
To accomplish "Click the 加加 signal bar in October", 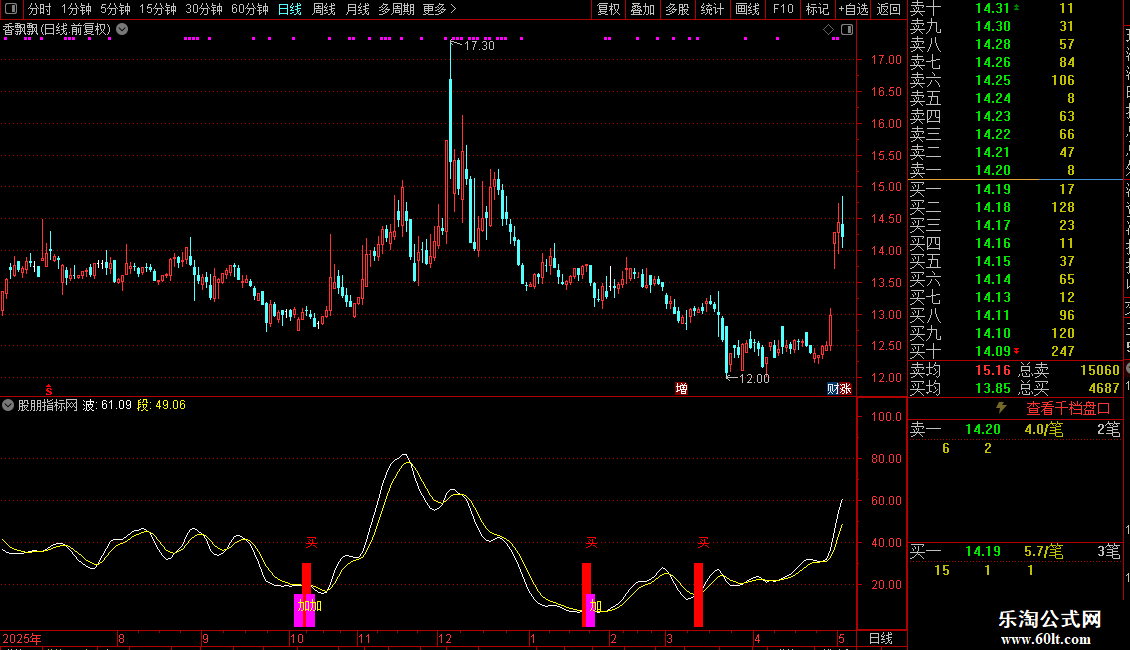I will click(309, 605).
